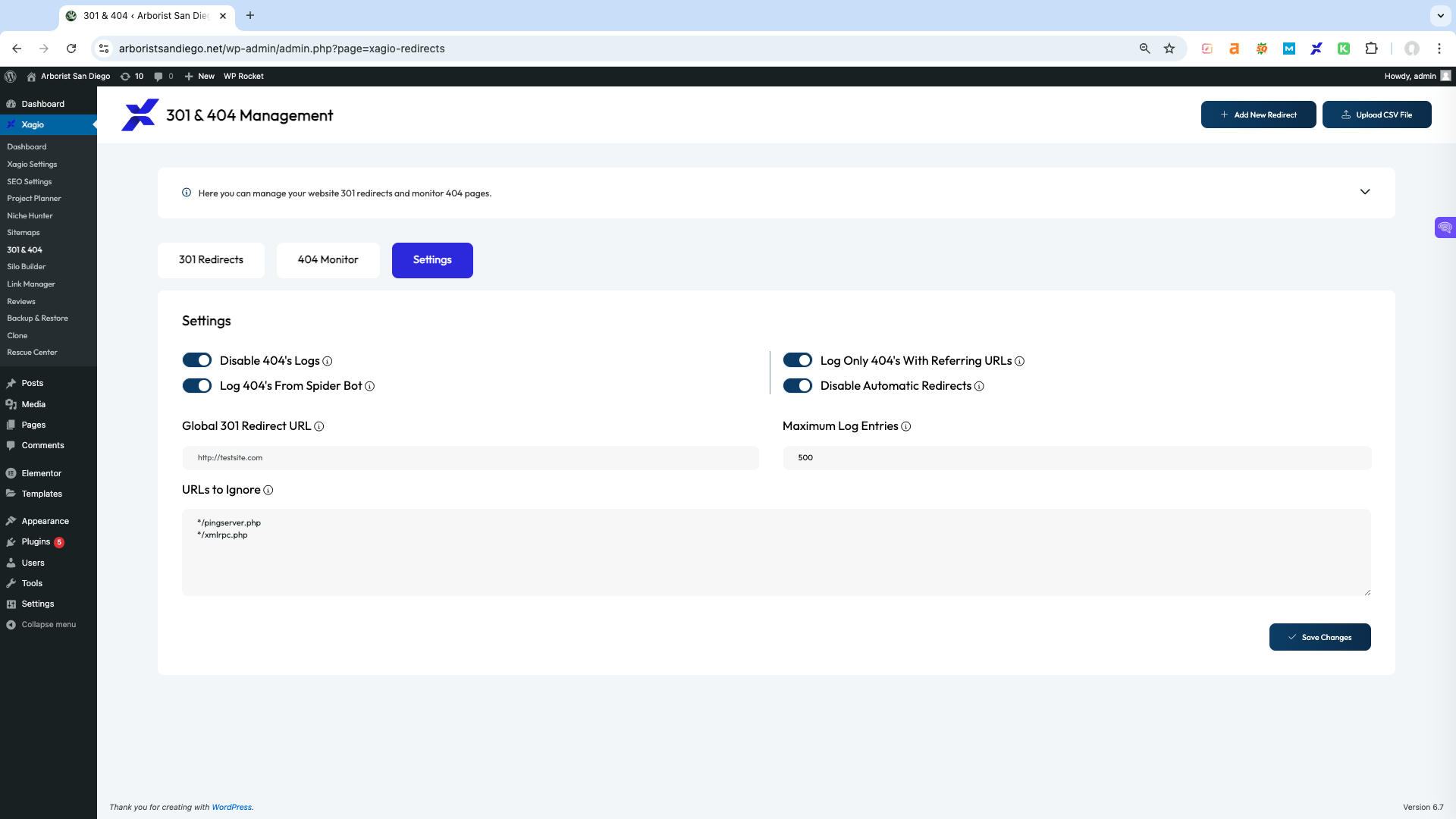Click the browser address bar URL
The height and width of the screenshot is (819, 1456).
coord(282,49)
